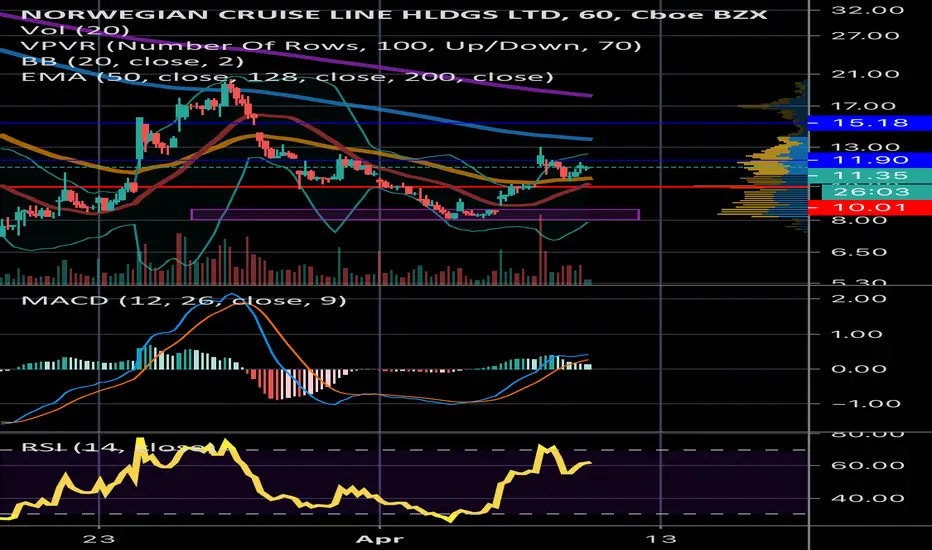This screenshot has height=550, width=932.
Task: Select the 10.01 red price label
Action: pos(870,208)
